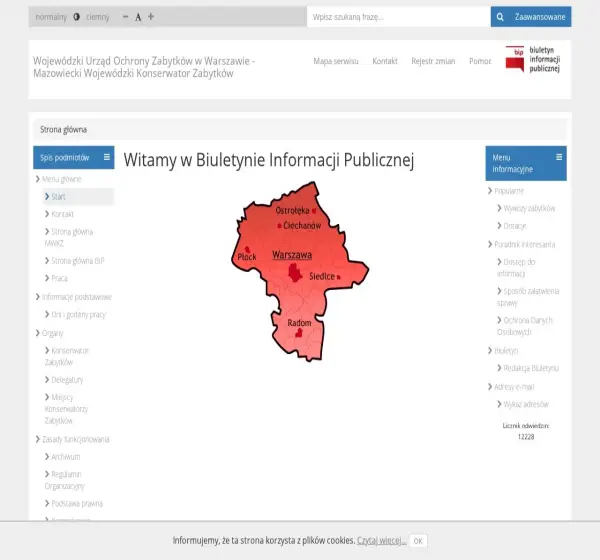Click the Spis podmiotów header

pyautogui.click(x=74, y=157)
